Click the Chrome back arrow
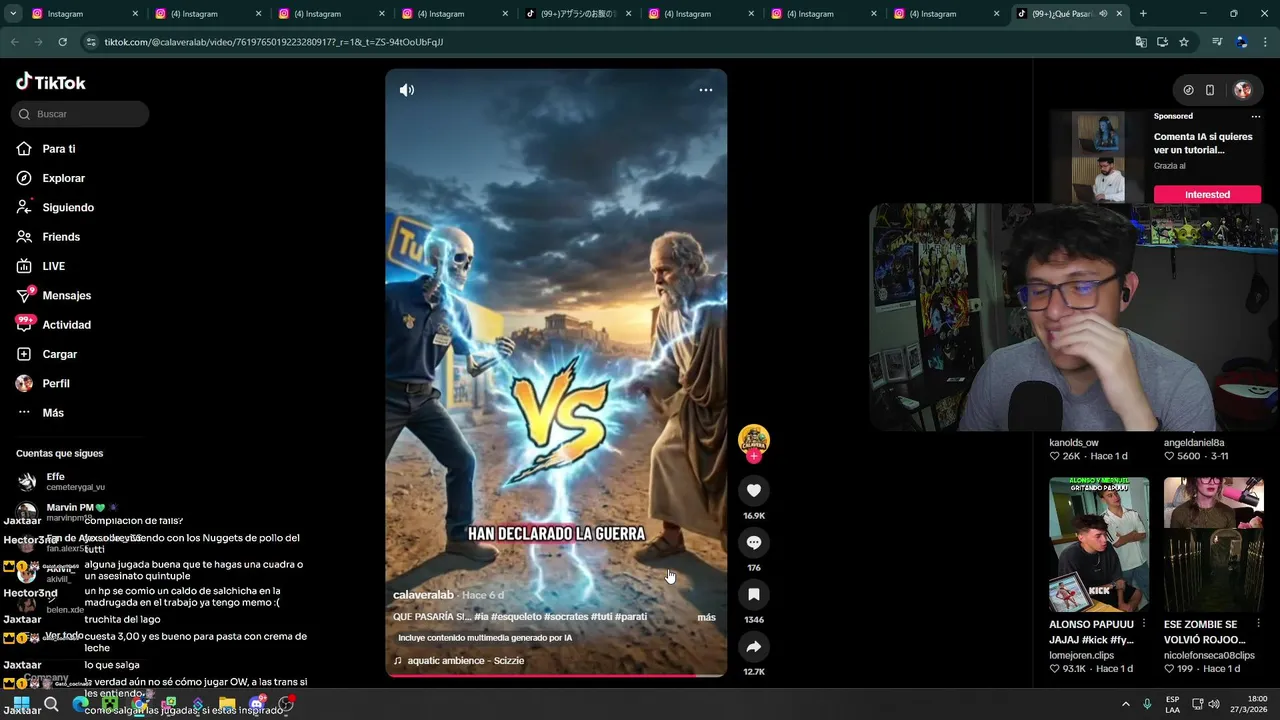The image size is (1280, 720). coord(14,42)
